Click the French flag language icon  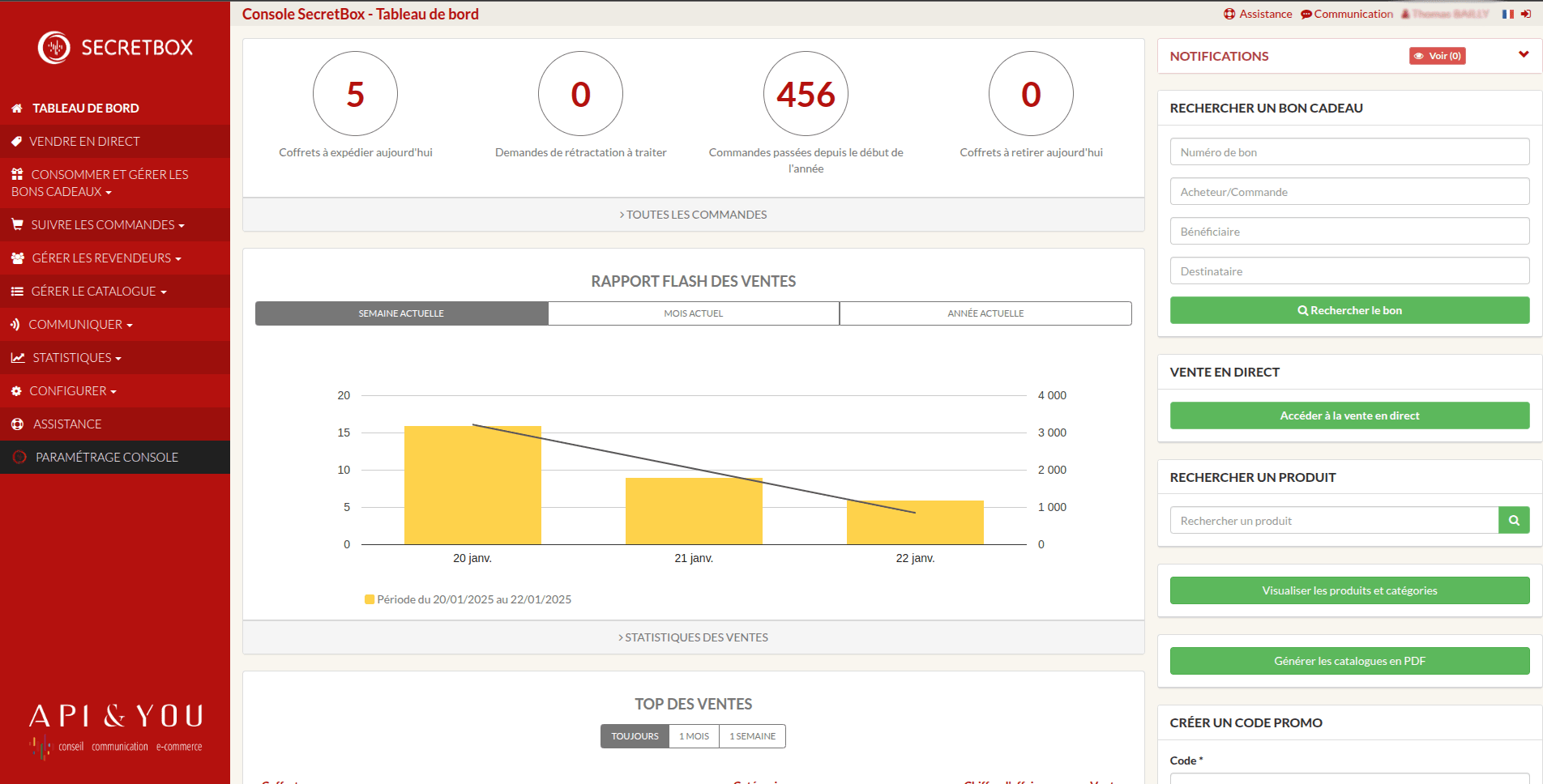[x=1507, y=14]
